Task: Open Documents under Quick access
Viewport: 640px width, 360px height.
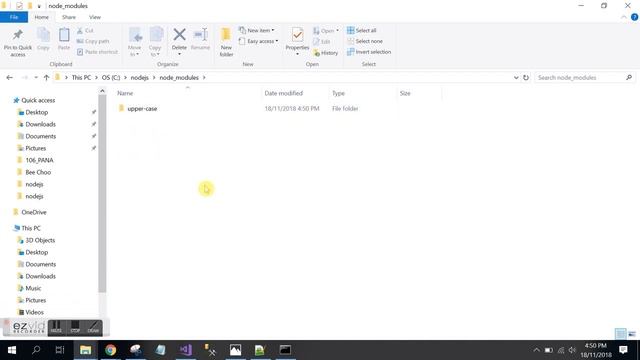Action: pyautogui.click(x=40, y=136)
